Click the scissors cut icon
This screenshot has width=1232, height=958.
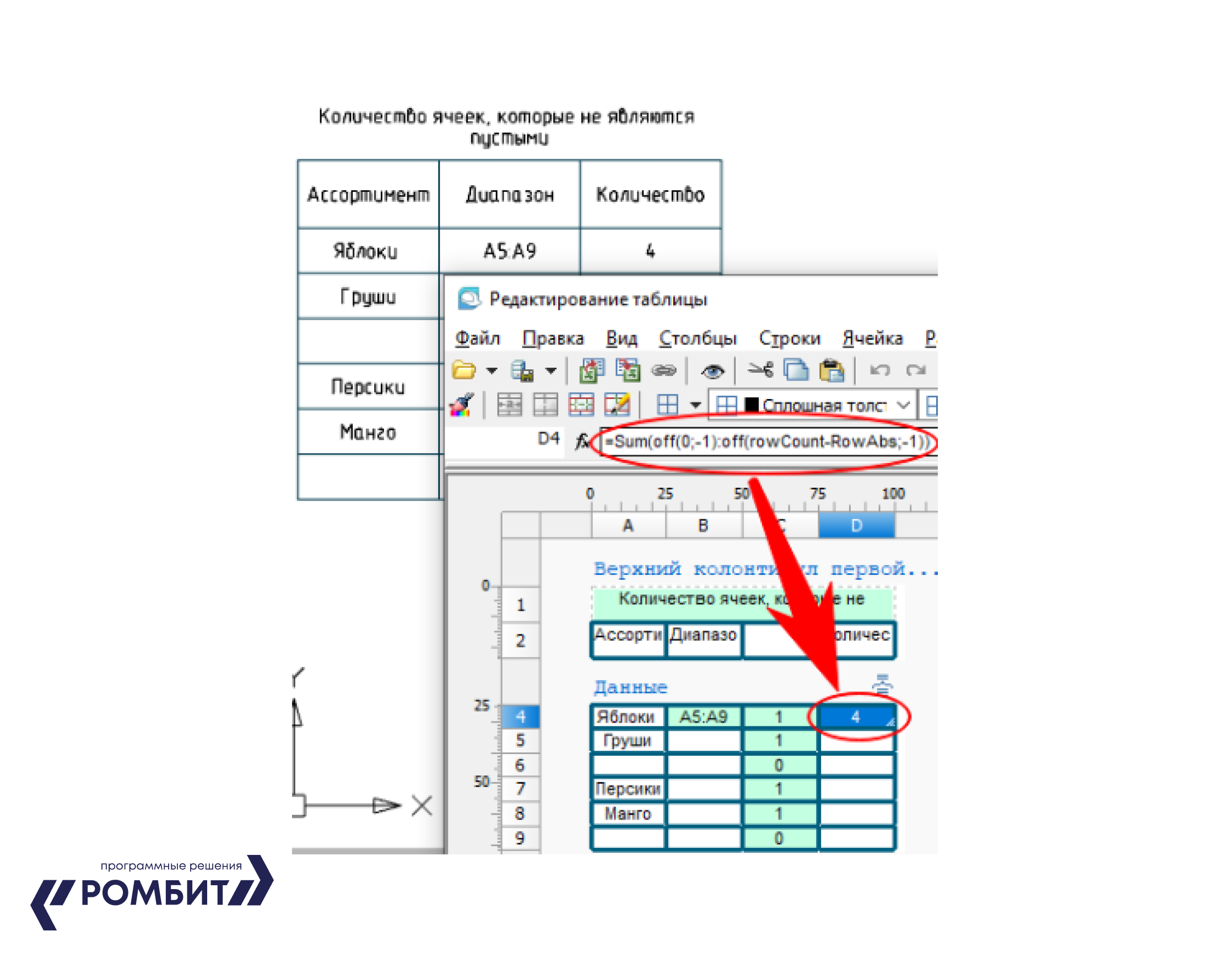(760, 370)
